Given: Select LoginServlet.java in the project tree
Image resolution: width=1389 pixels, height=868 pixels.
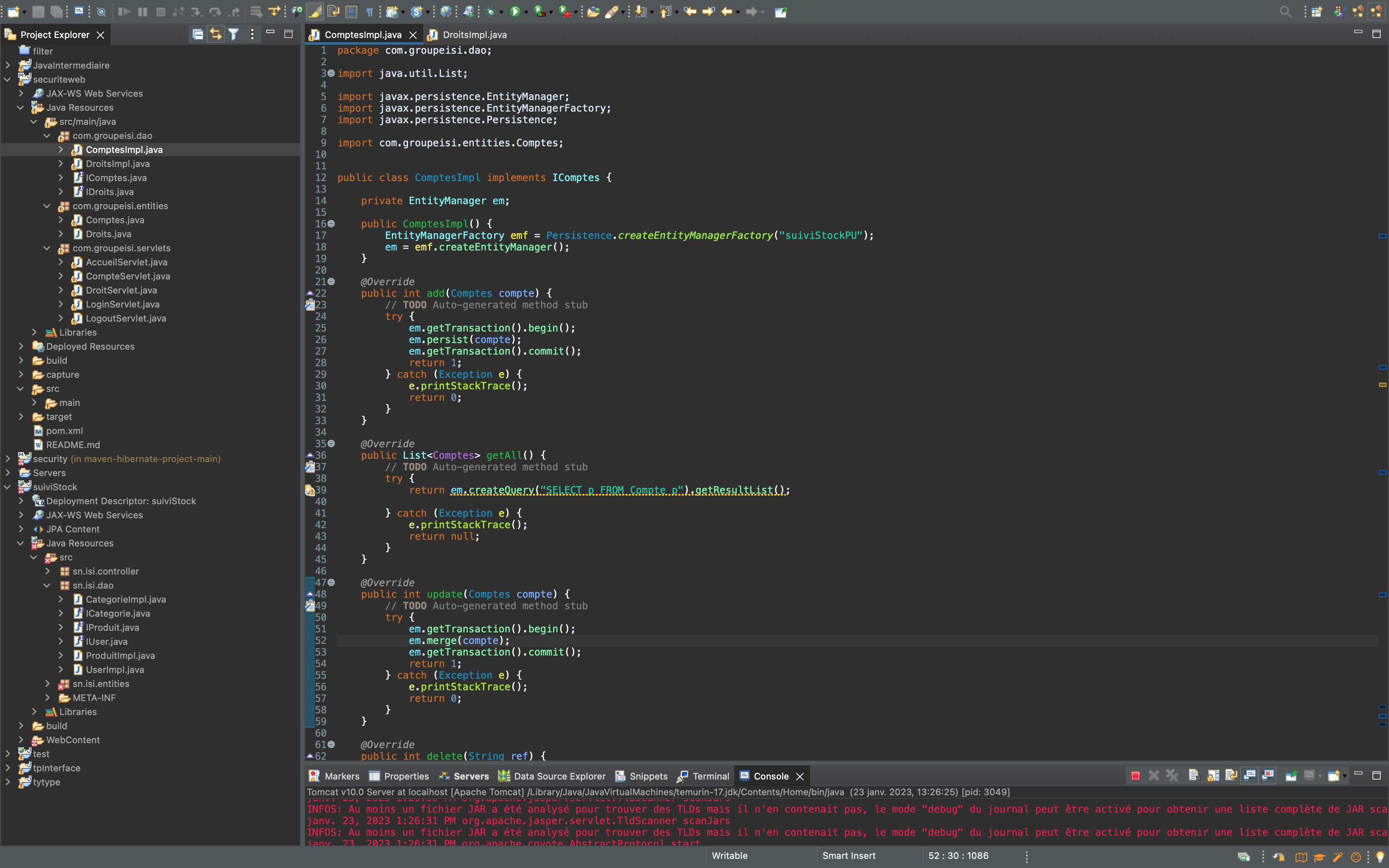Looking at the screenshot, I should tap(122, 304).
